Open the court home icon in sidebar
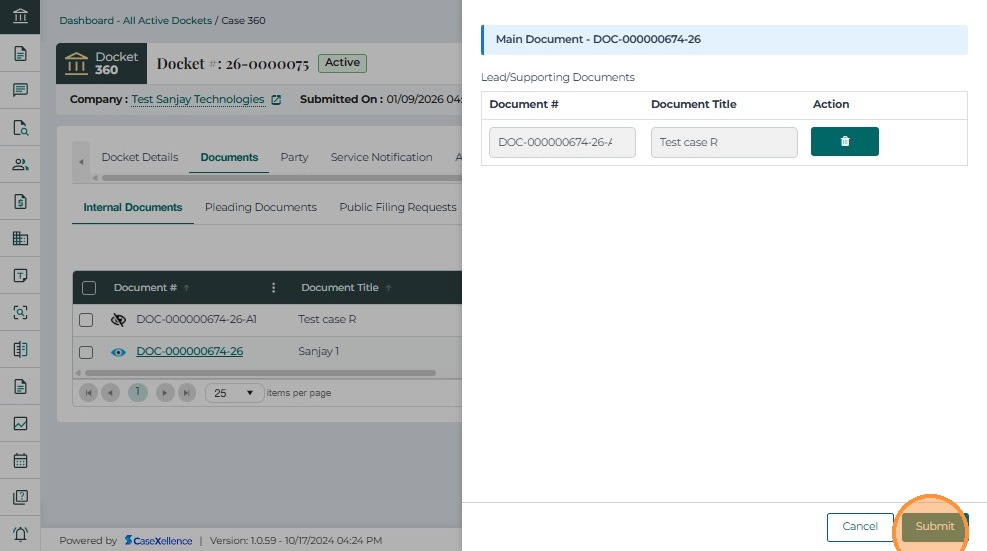 point(20,16)
